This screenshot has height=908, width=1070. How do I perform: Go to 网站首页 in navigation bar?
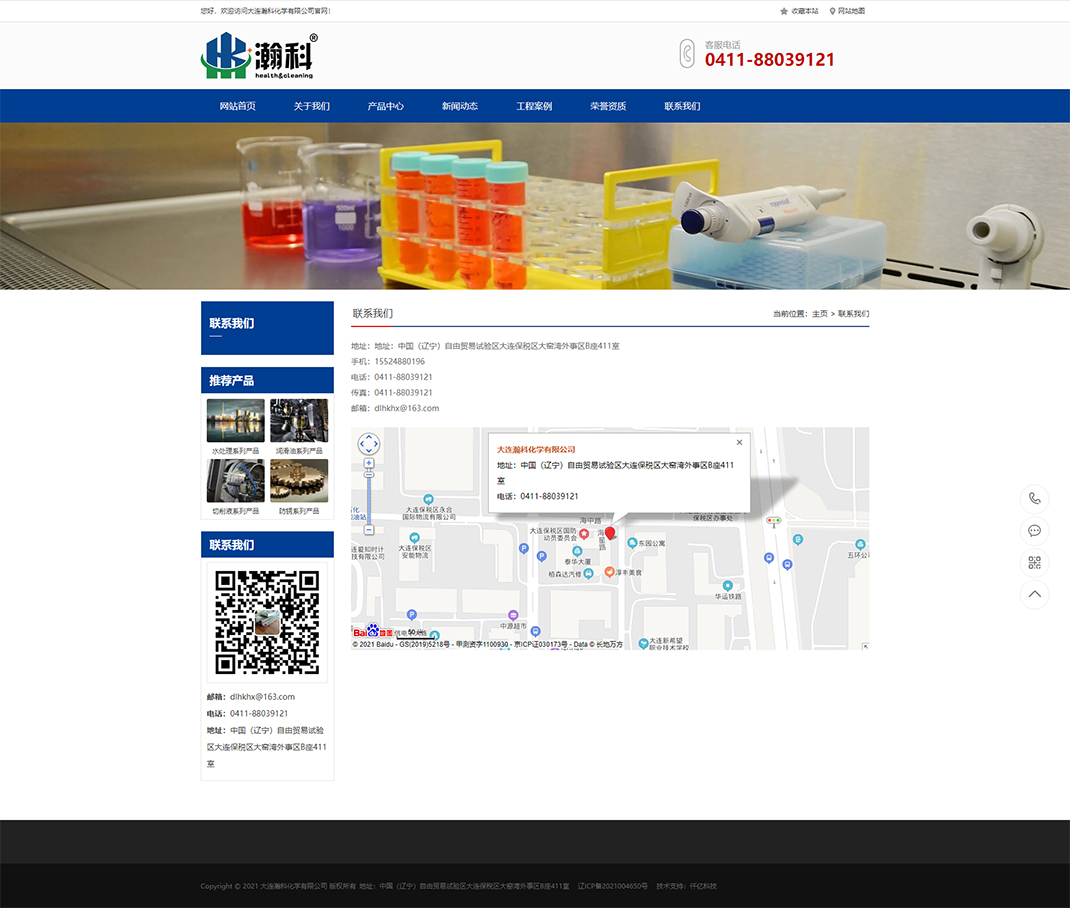(x=238, y=106)
